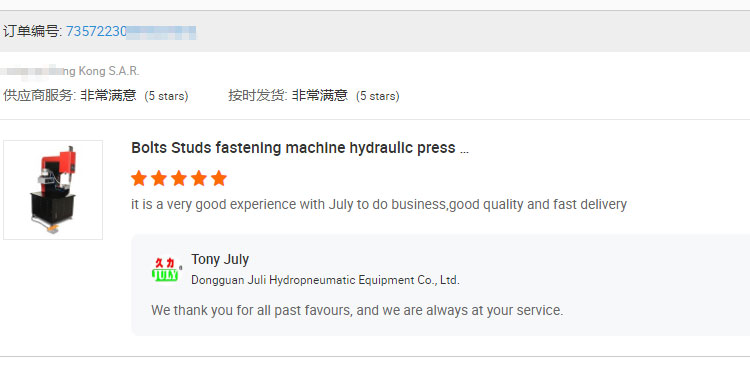Select the fourth orange rating star
Viewport: 750px width, 366px height.
(x=199, y=178)
